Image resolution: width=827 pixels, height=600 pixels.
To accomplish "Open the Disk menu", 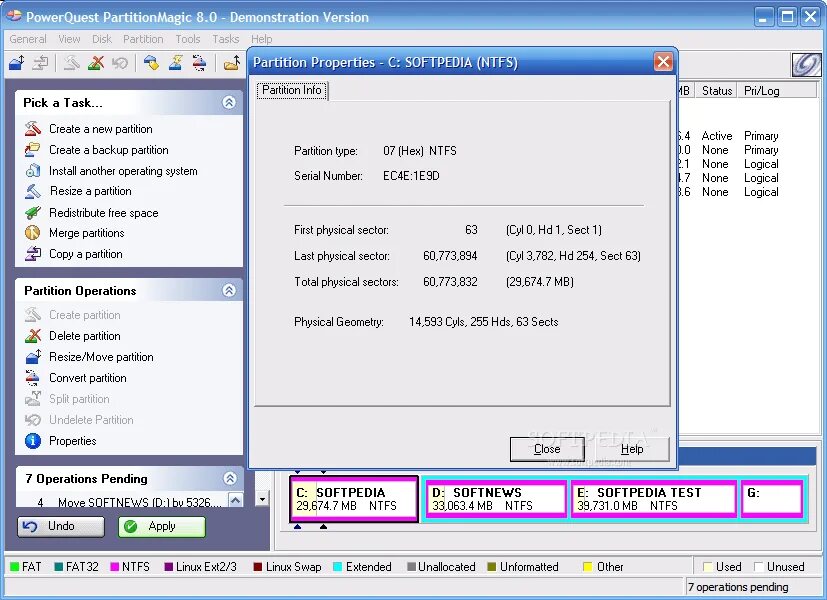I will (102, 39).
